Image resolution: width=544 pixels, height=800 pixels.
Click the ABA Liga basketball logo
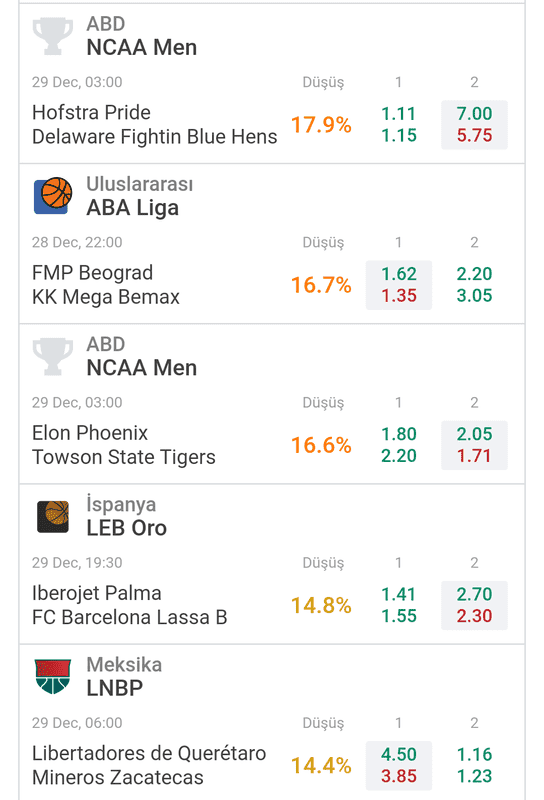53,195
